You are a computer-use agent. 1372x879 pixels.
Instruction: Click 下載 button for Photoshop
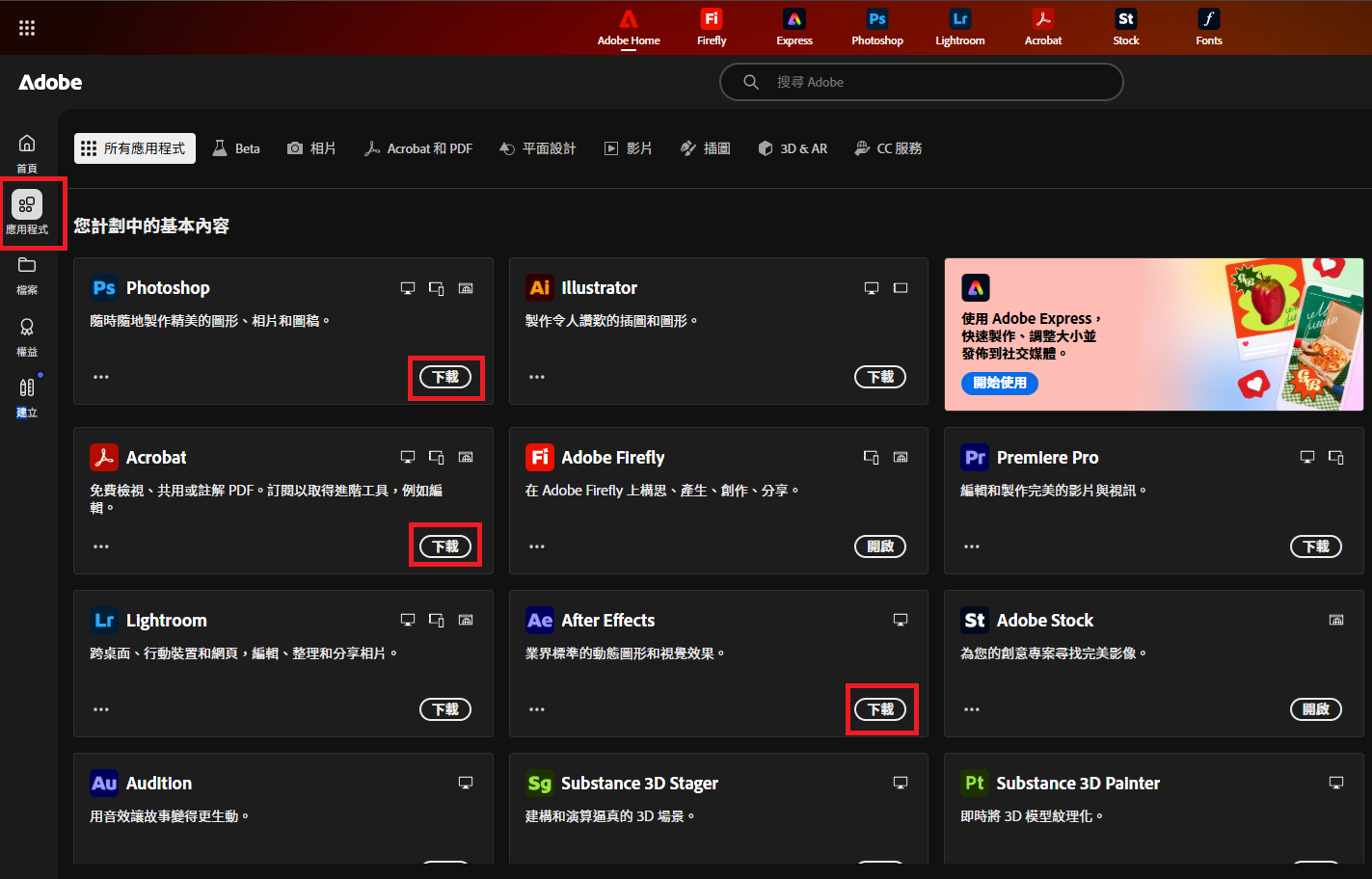[445, 377]
